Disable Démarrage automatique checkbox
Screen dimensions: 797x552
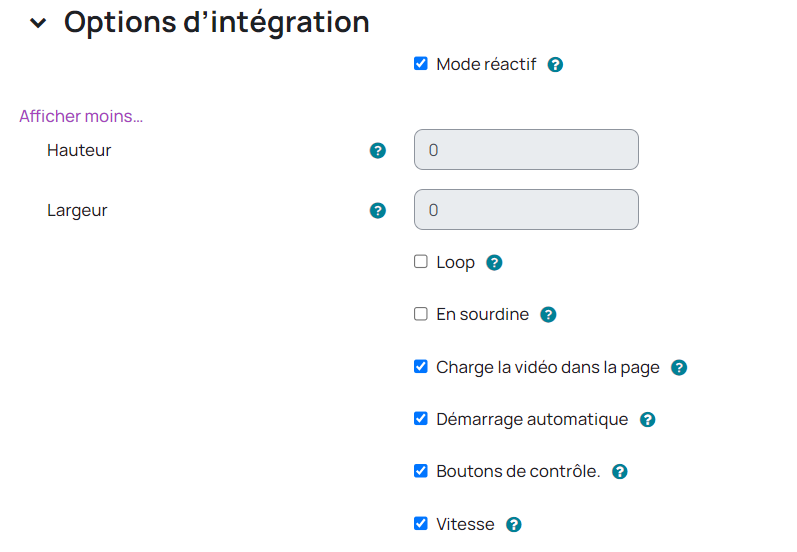pos(421,419)
